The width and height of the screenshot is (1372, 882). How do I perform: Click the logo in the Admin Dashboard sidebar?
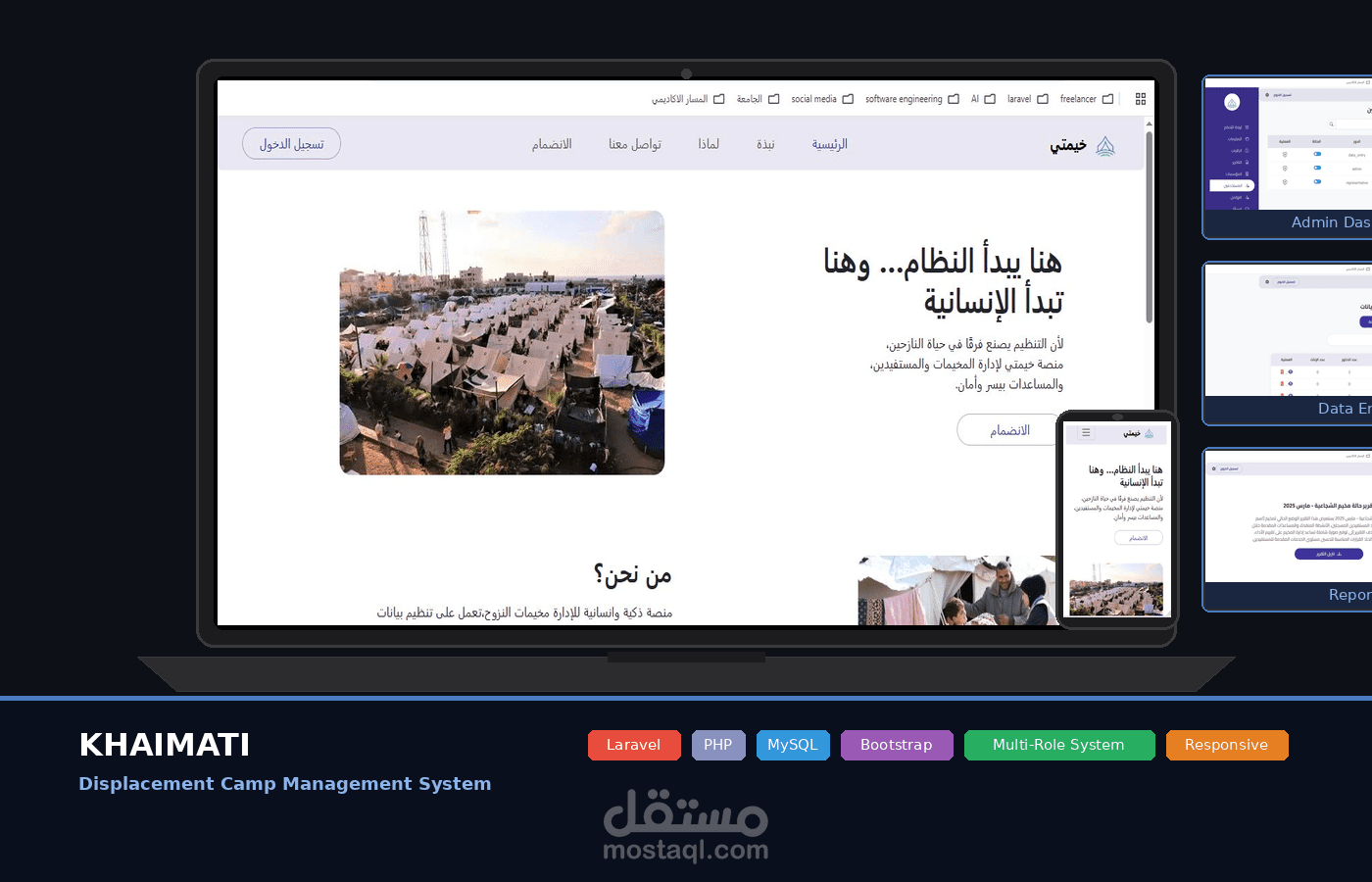point(1232,102)
